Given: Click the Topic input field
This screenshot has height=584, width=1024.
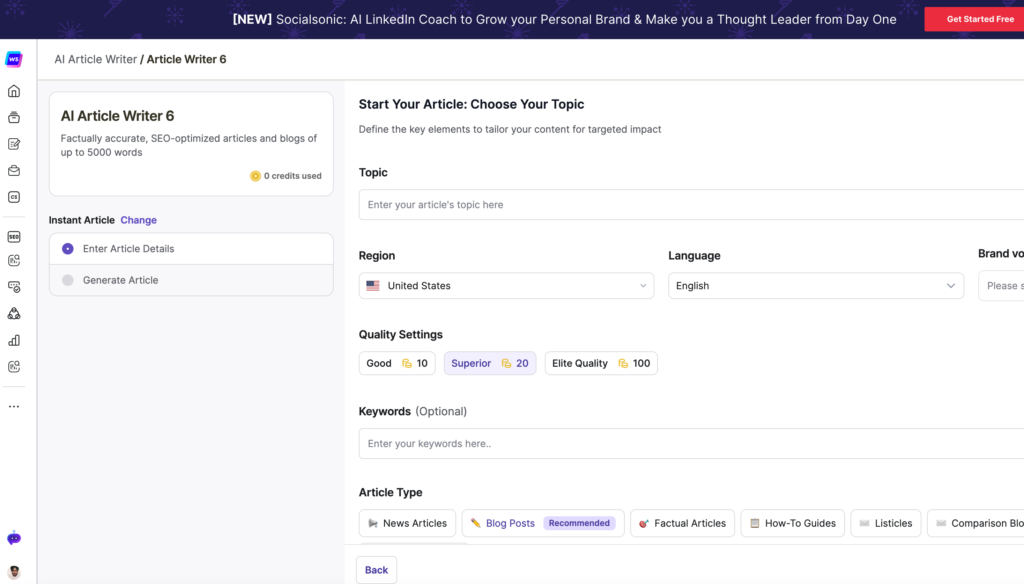Looking at the screenshot, I should [690, 205].
